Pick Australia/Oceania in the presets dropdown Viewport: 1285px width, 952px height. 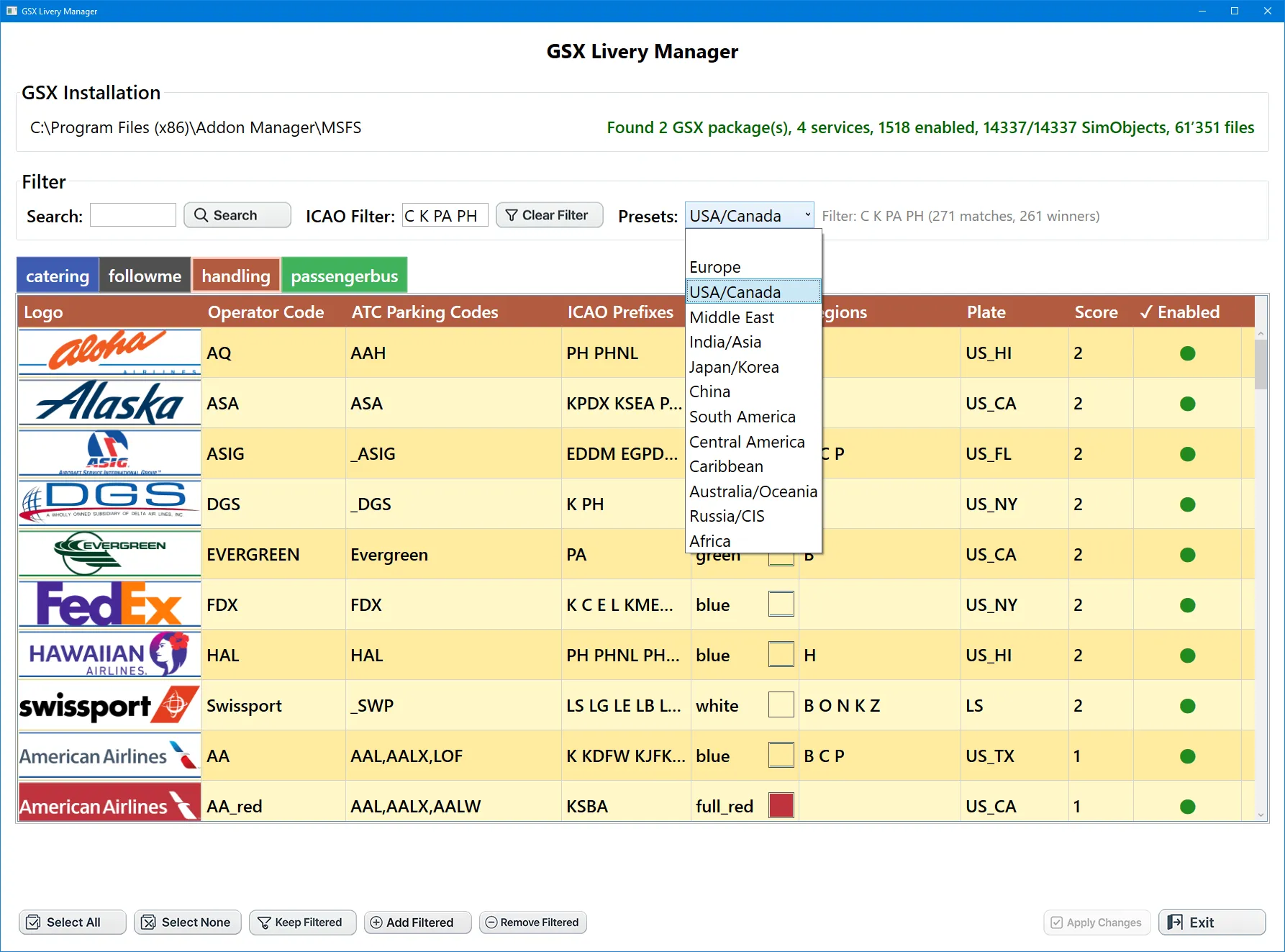(x=753, y=491)
